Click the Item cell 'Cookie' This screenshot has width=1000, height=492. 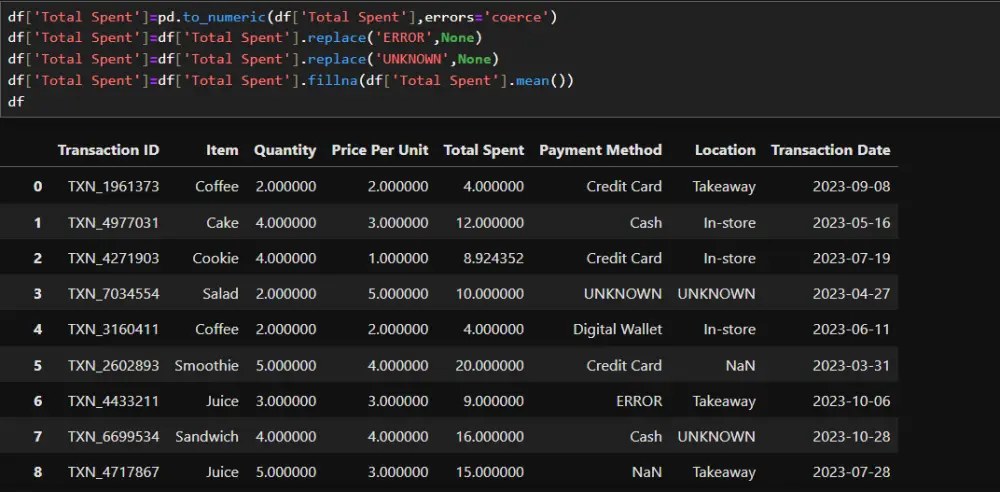point(216,258)
